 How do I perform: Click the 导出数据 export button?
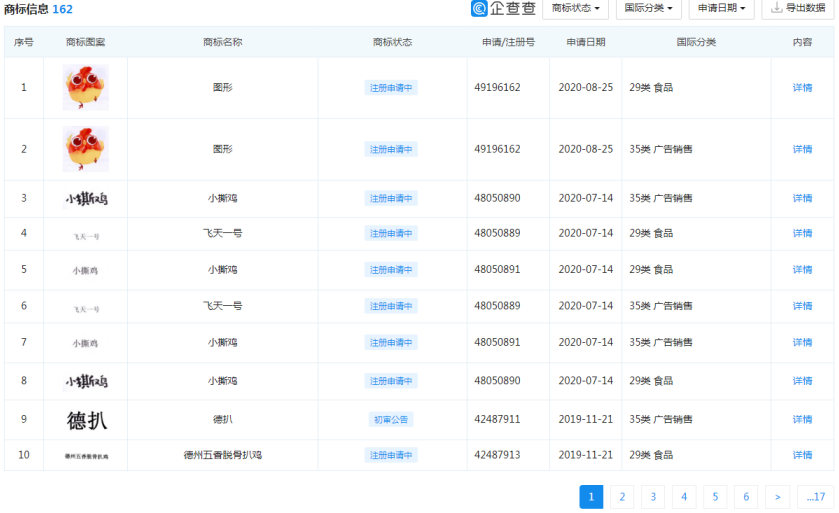[799, 8]
